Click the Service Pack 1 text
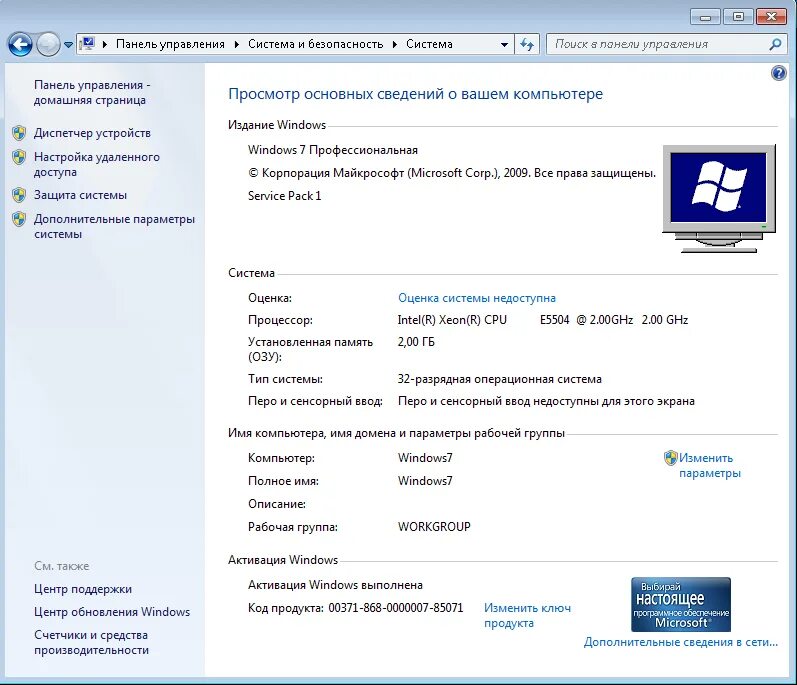 [284, 196]
